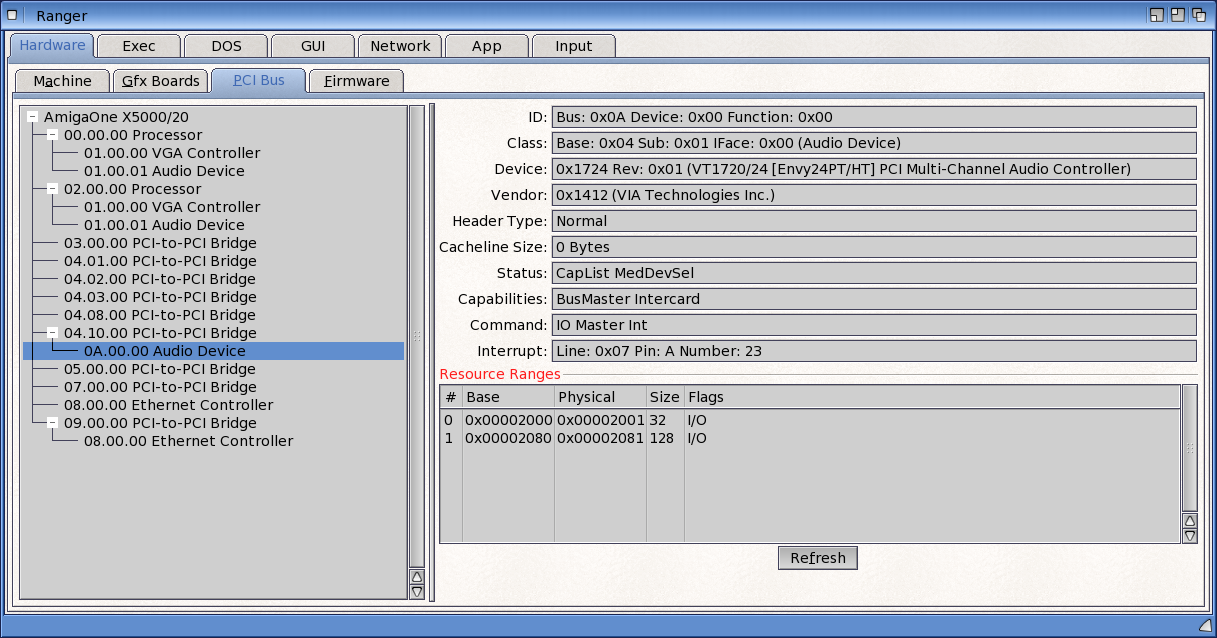Collapse the 04.10.00 PCI-to-PCI Bridge node
The image size is (1217, 638).
[x=52, y=333]
